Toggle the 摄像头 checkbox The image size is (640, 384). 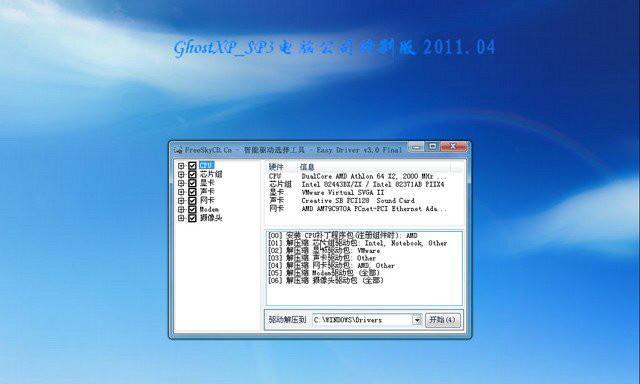click(192, 218)
